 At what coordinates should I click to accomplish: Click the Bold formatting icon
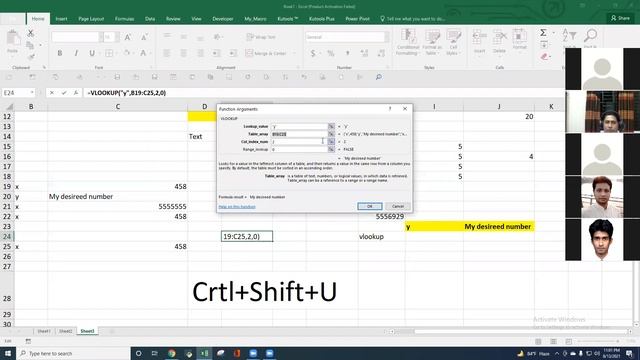[60, 53]
